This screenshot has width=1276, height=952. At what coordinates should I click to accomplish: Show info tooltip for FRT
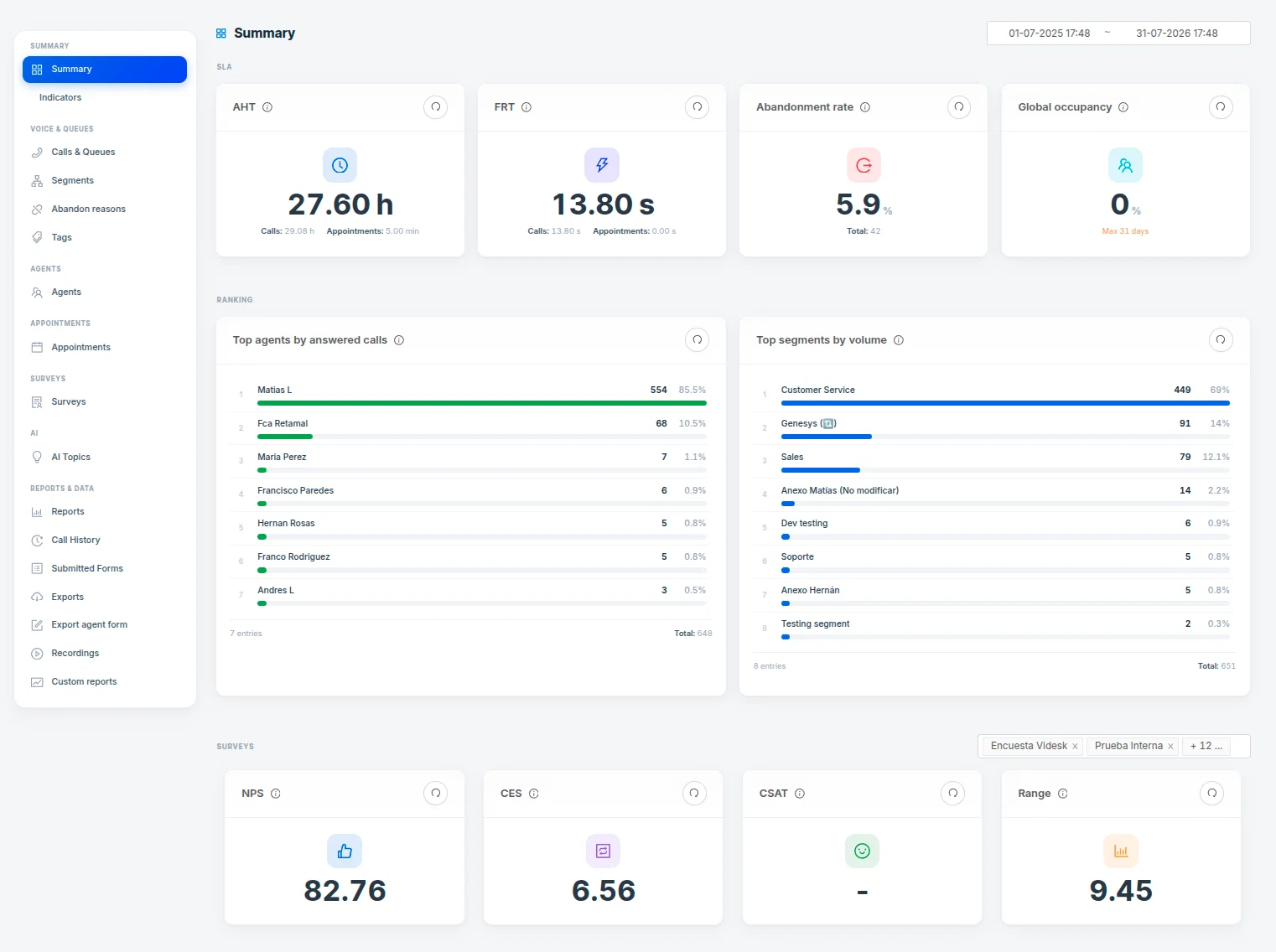[526, 107]
